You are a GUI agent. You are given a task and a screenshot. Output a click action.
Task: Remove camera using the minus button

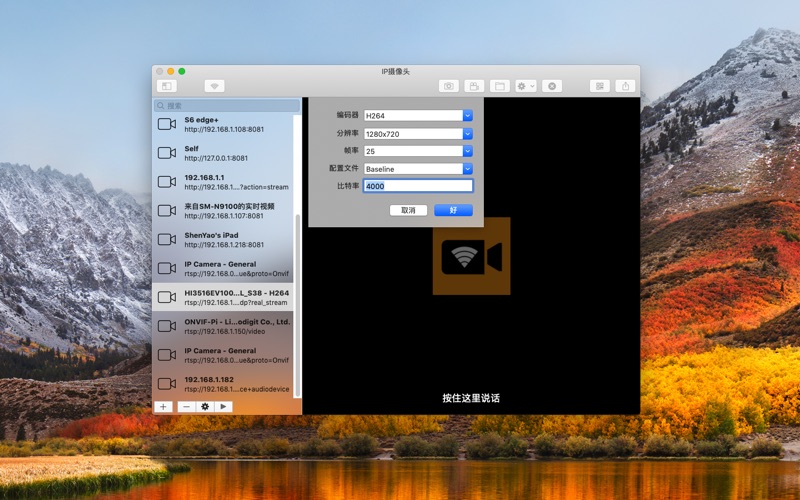coord(185,406)
